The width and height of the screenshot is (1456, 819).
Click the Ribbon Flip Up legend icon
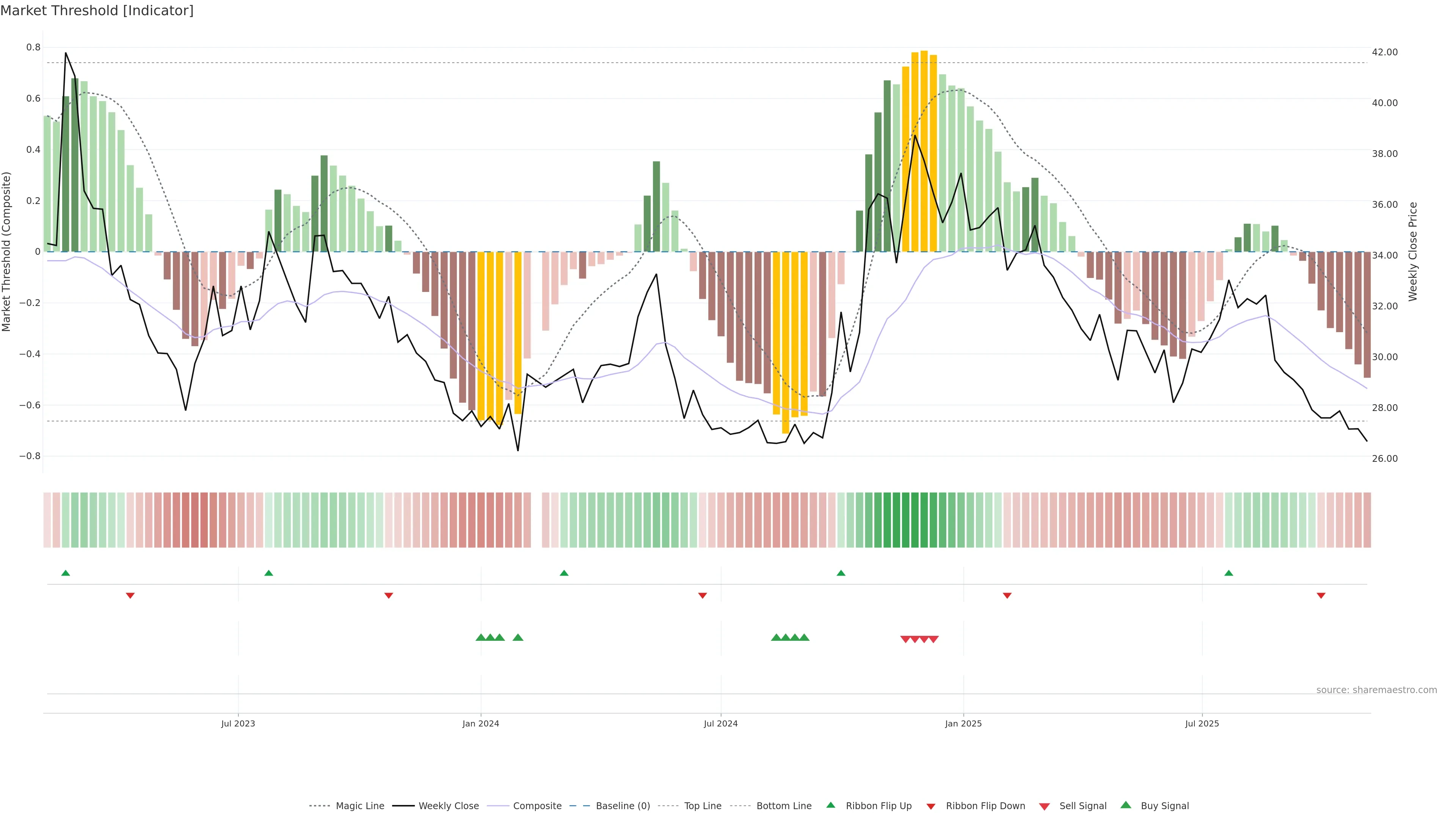coord(830,805)
